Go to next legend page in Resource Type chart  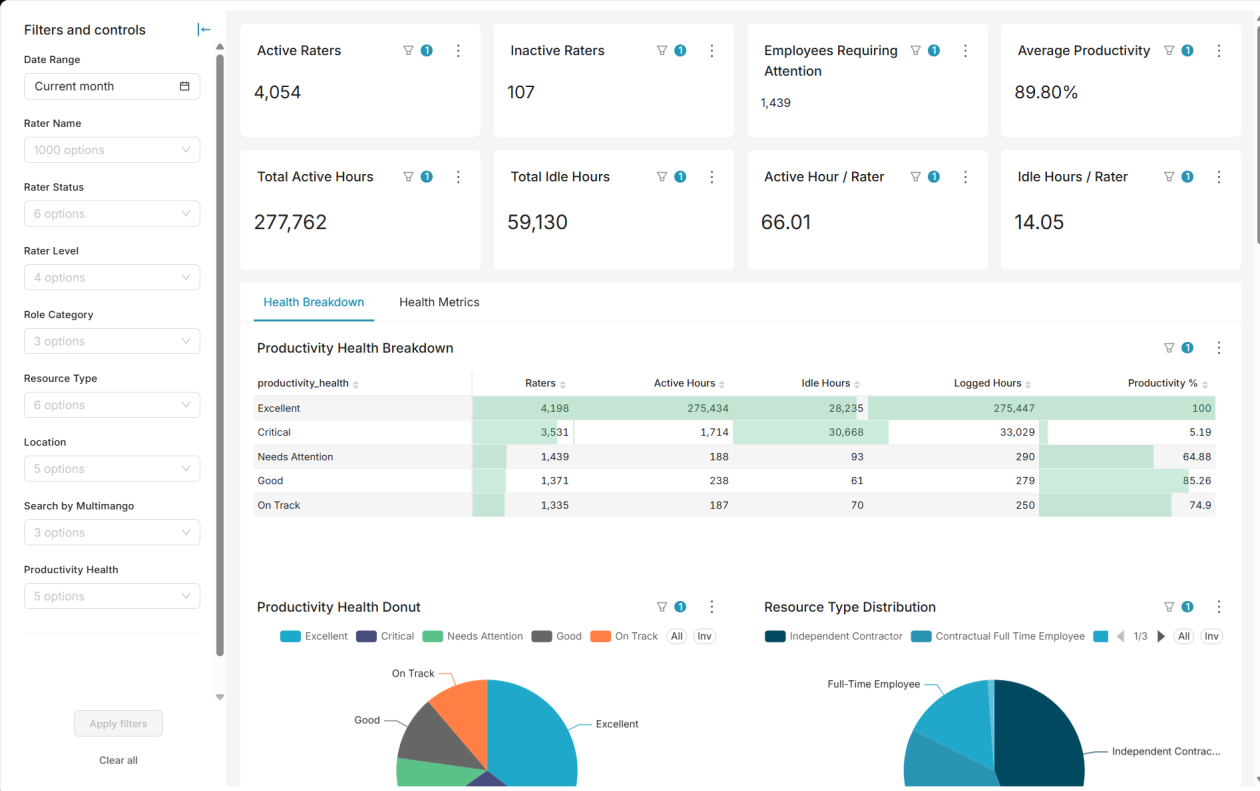pos(1161,636)
